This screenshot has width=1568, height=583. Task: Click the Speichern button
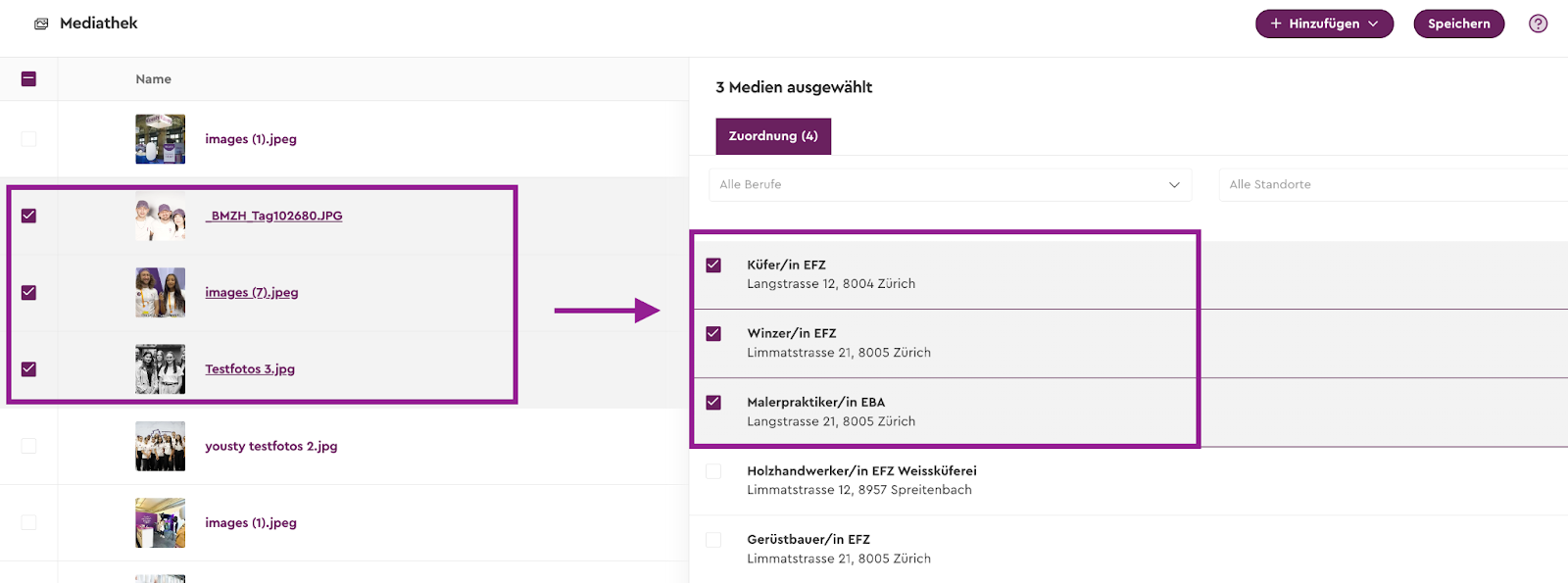pyautogui.click(x=1458, y=24)
